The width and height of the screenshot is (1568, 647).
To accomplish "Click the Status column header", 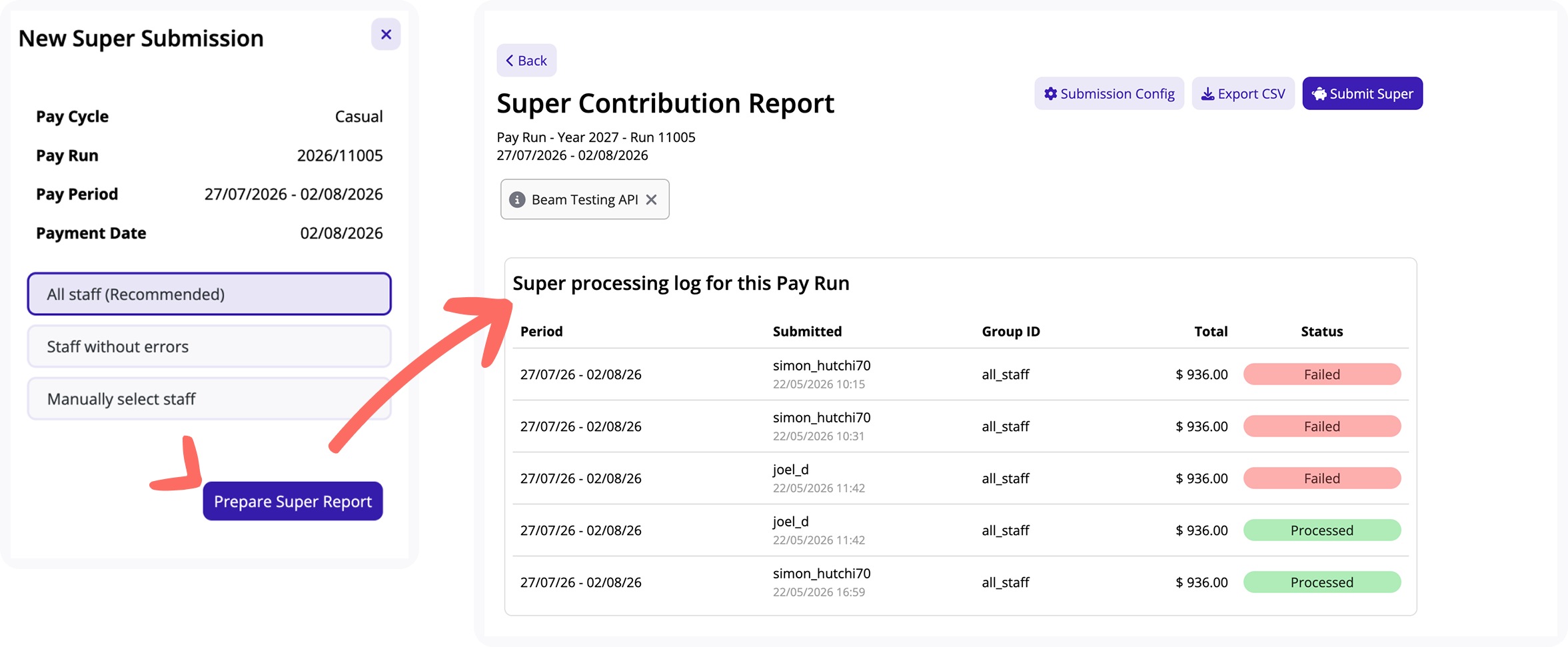I will [1321, 331].
